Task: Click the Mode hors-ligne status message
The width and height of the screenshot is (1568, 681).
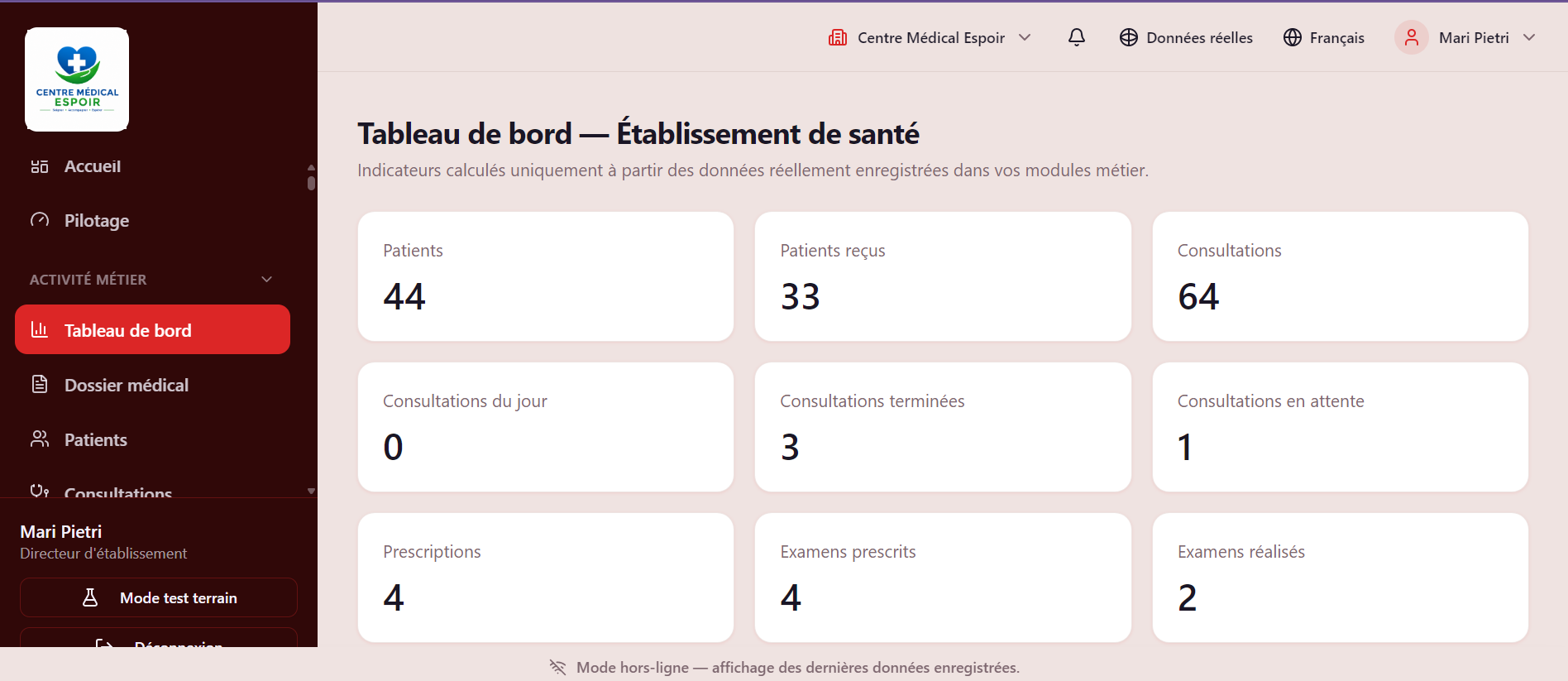Action: (798, 667)
